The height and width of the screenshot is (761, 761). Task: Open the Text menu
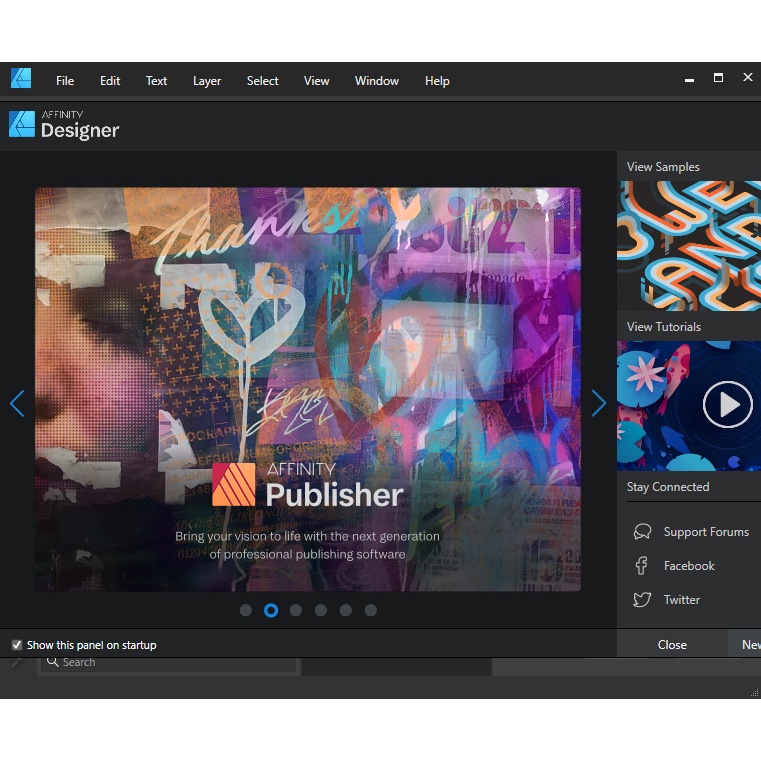tap(157, 81)
